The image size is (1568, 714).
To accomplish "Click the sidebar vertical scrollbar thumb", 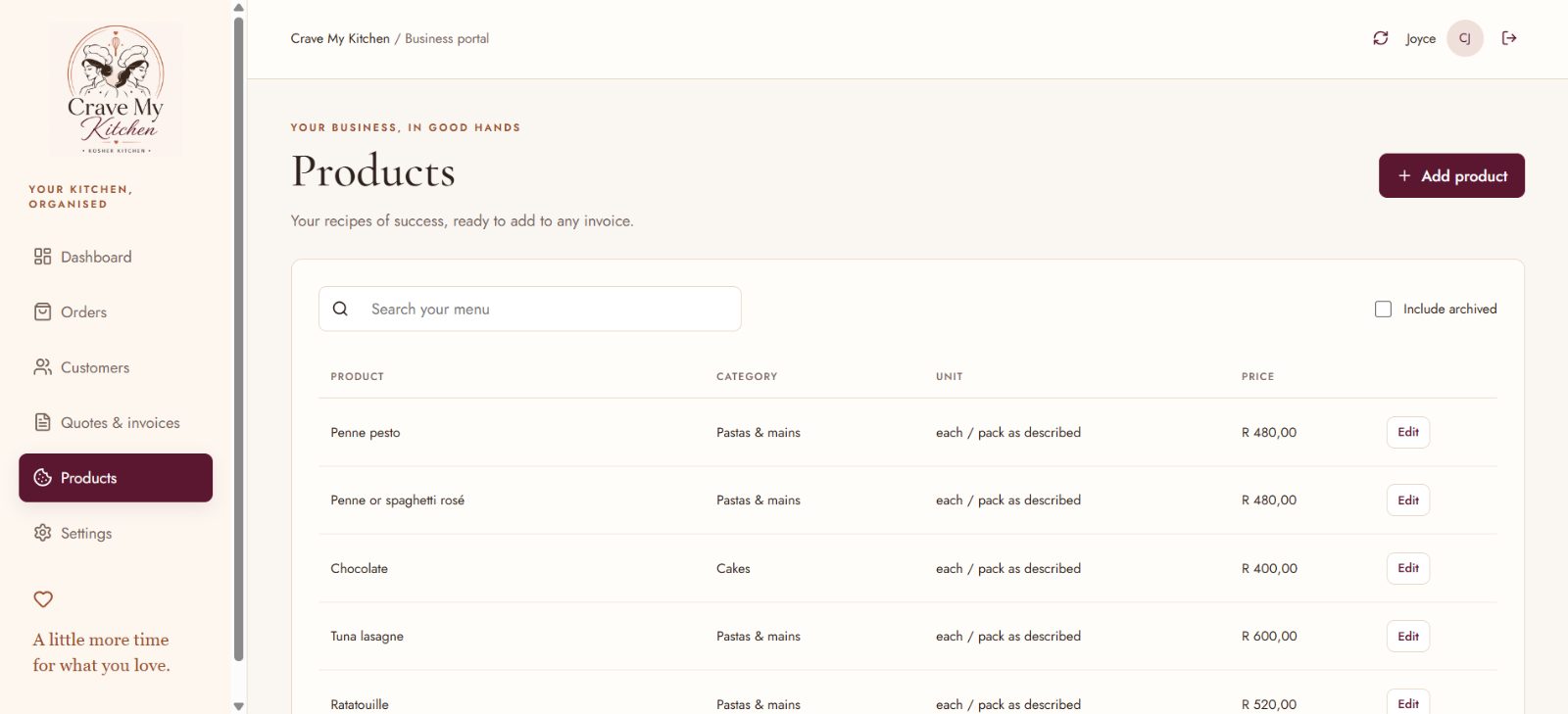I will click(239, 339).
